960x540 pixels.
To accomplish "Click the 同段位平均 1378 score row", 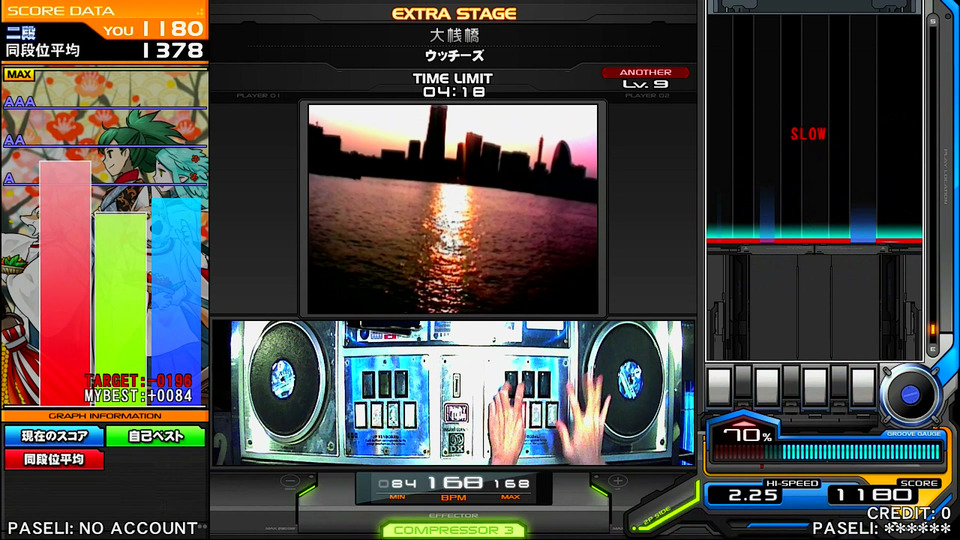I will pyautogui.click(x=105, y=50).
